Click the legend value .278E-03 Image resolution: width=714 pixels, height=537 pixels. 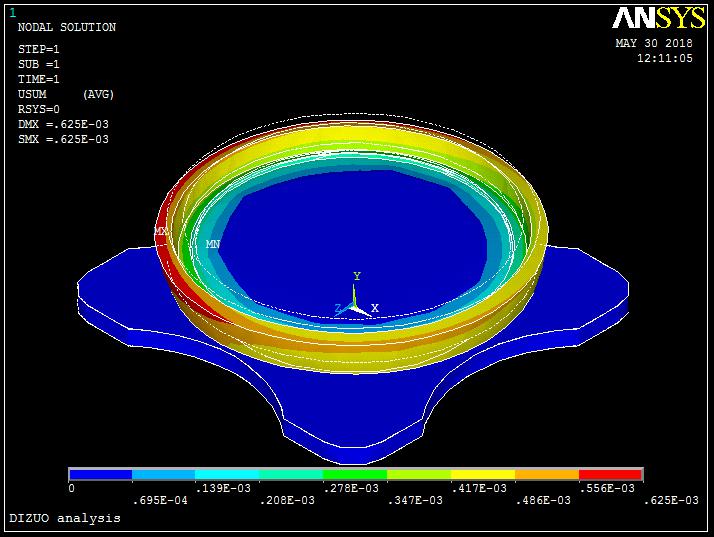click(351, 488)
